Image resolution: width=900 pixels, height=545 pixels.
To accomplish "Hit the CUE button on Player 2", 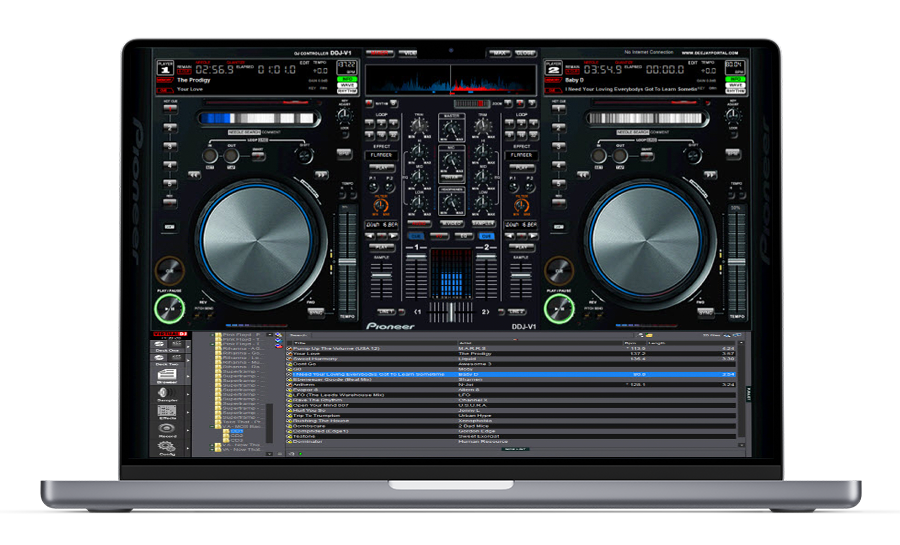I will pos(558,270).
